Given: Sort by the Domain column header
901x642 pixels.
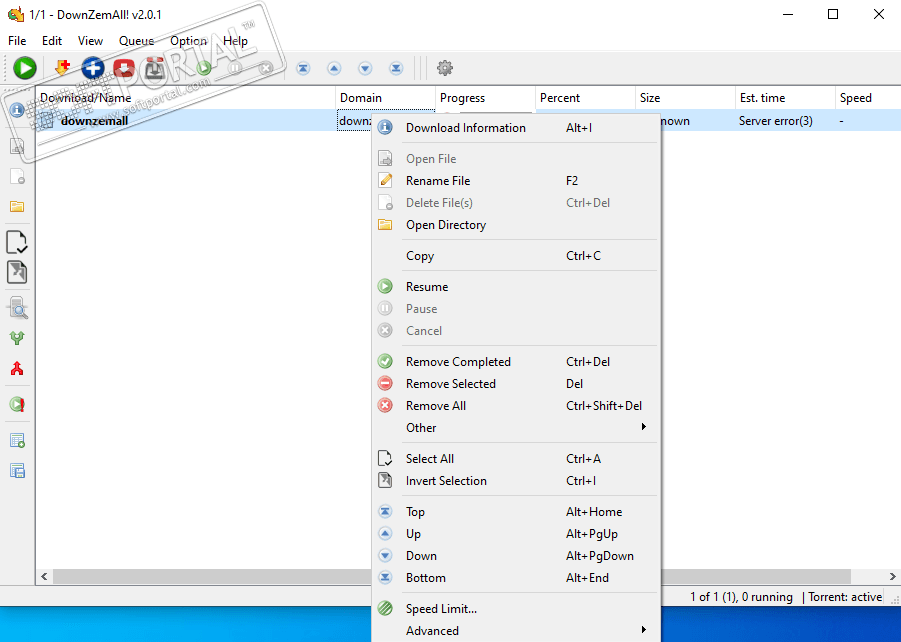Looking at the screenshot, I should [385, 98].
